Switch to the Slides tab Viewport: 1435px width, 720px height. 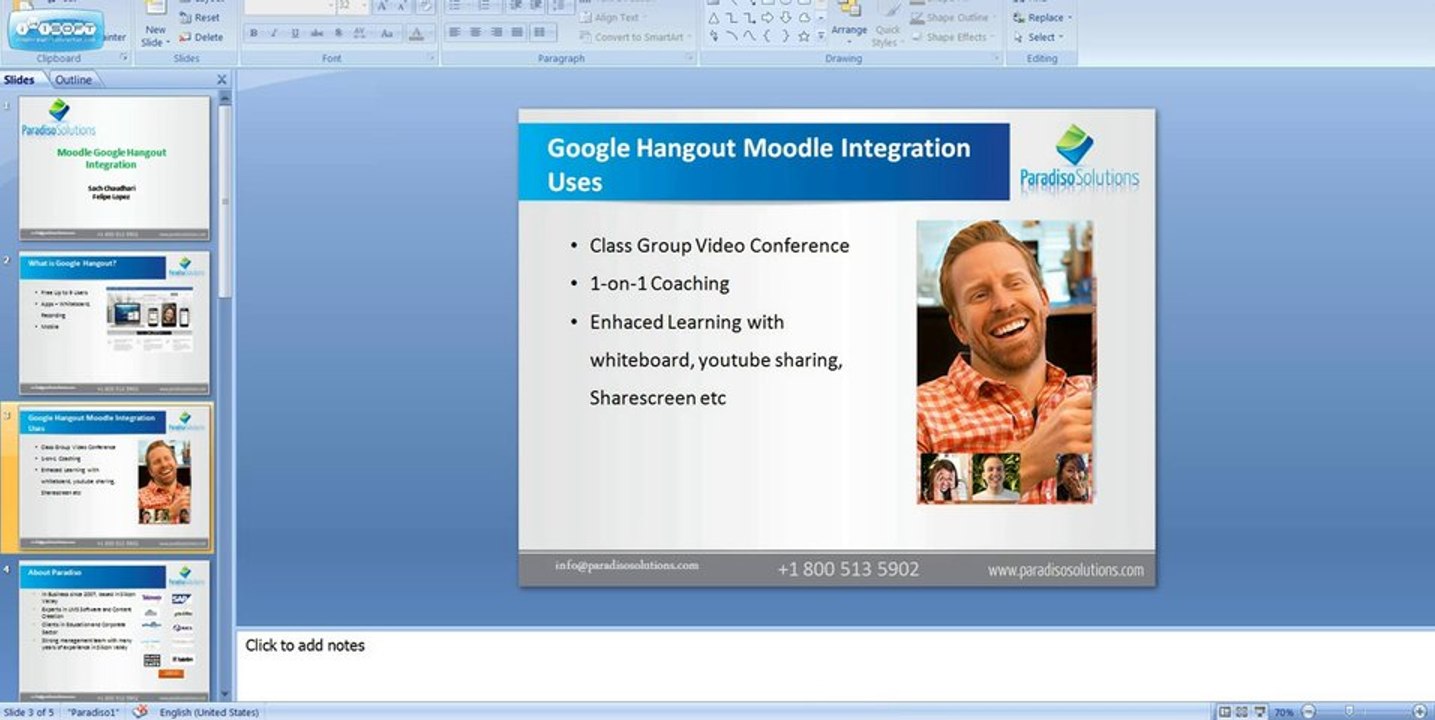coord(19,80)
